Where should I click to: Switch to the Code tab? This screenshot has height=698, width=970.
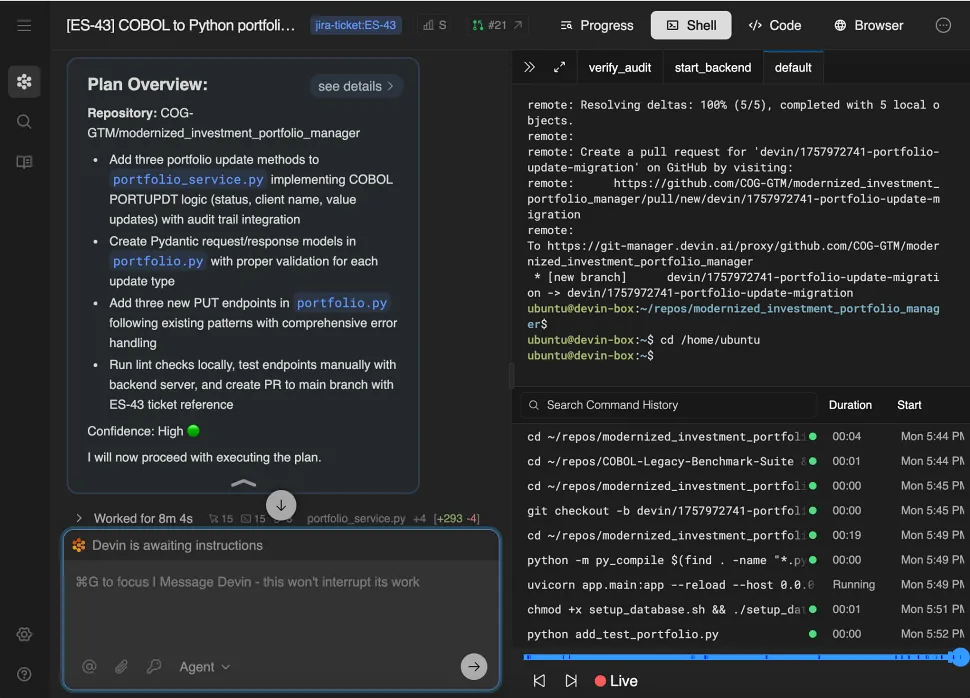click(775, 25)
